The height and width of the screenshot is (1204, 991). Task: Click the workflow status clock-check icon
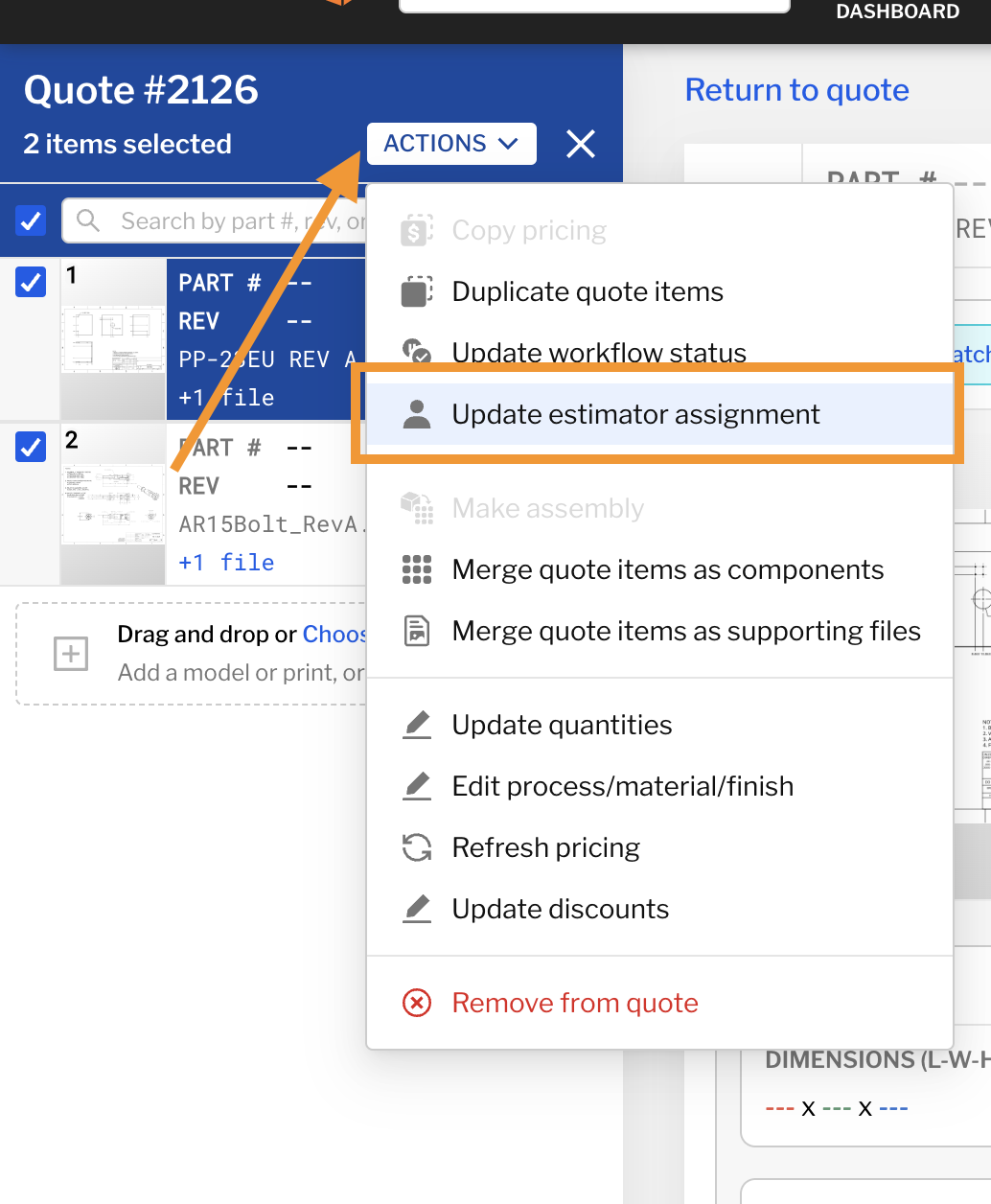click(x=417, y=351)
